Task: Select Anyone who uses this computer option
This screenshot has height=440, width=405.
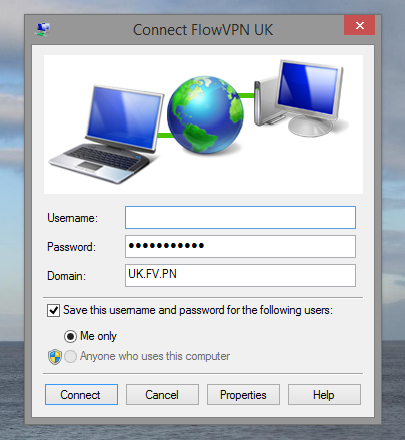Action: tap(70, 356)
